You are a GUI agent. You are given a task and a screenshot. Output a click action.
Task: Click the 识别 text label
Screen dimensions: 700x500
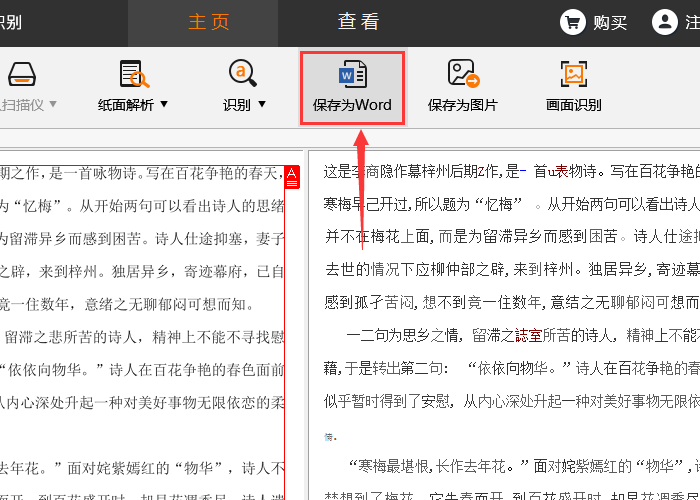tap(237, 105)
